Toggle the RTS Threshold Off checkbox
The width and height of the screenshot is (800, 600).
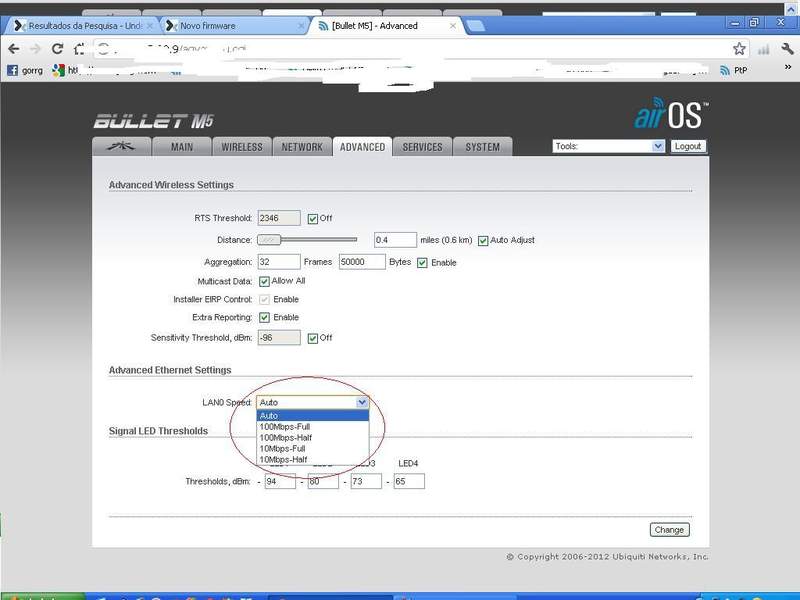(x=313, y=219)
